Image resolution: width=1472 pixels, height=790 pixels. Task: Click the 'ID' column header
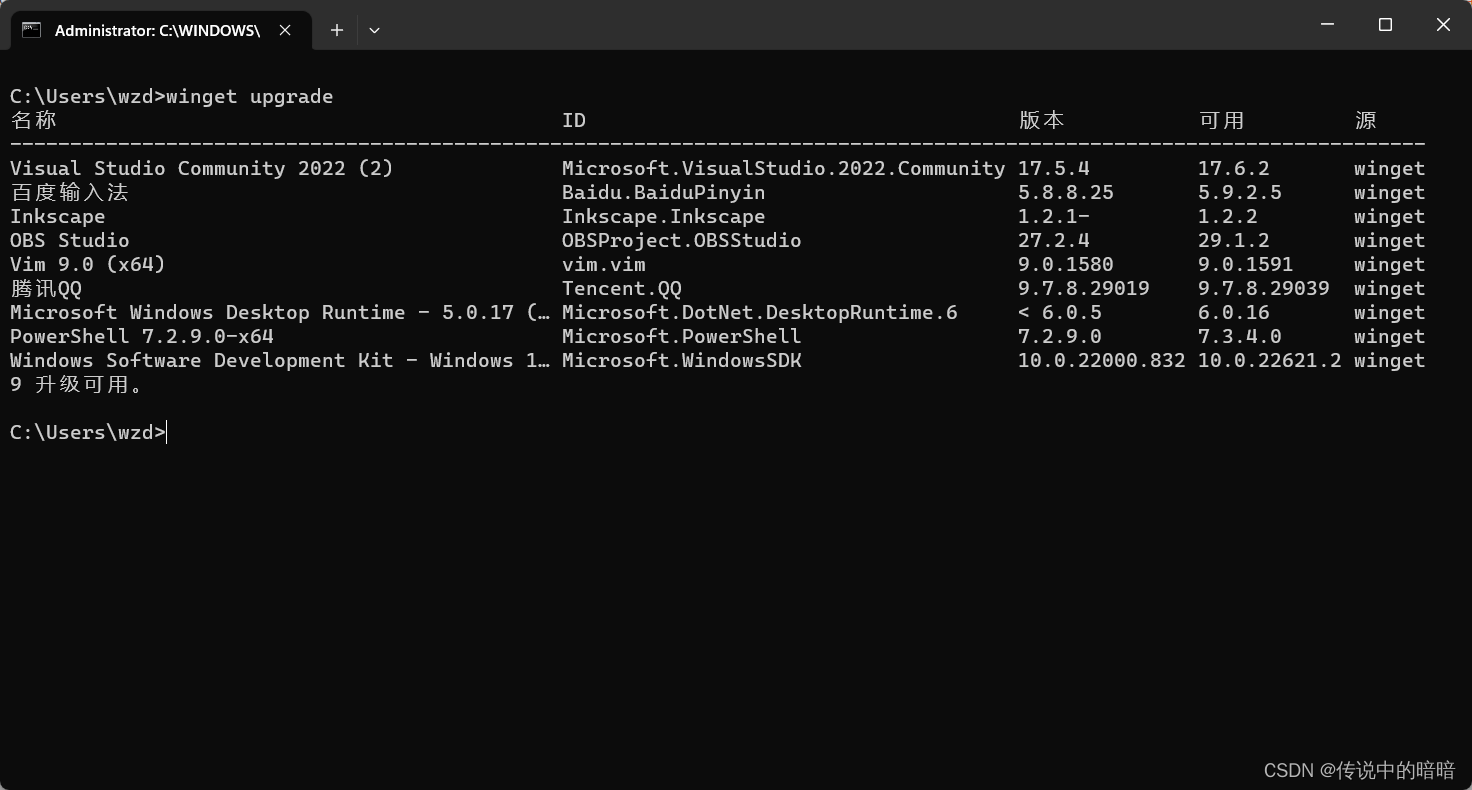point(574,120)
